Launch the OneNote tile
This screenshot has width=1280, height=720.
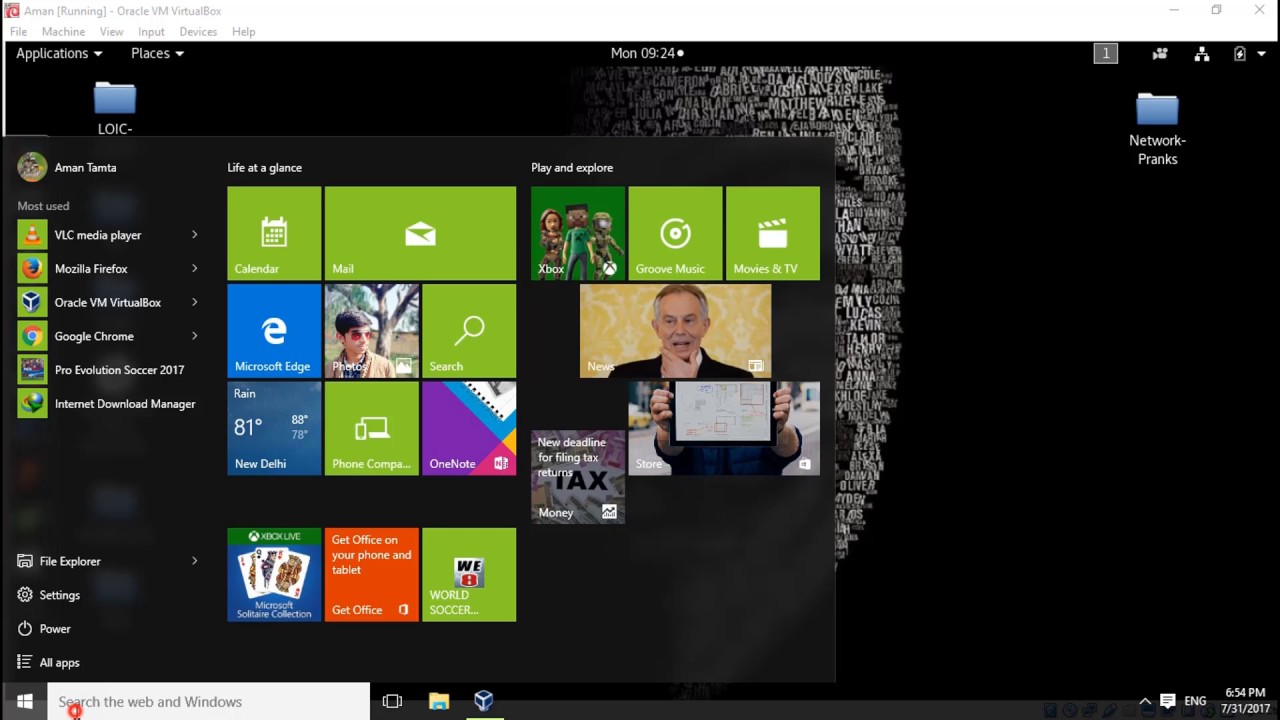click(x=469, y=428)
